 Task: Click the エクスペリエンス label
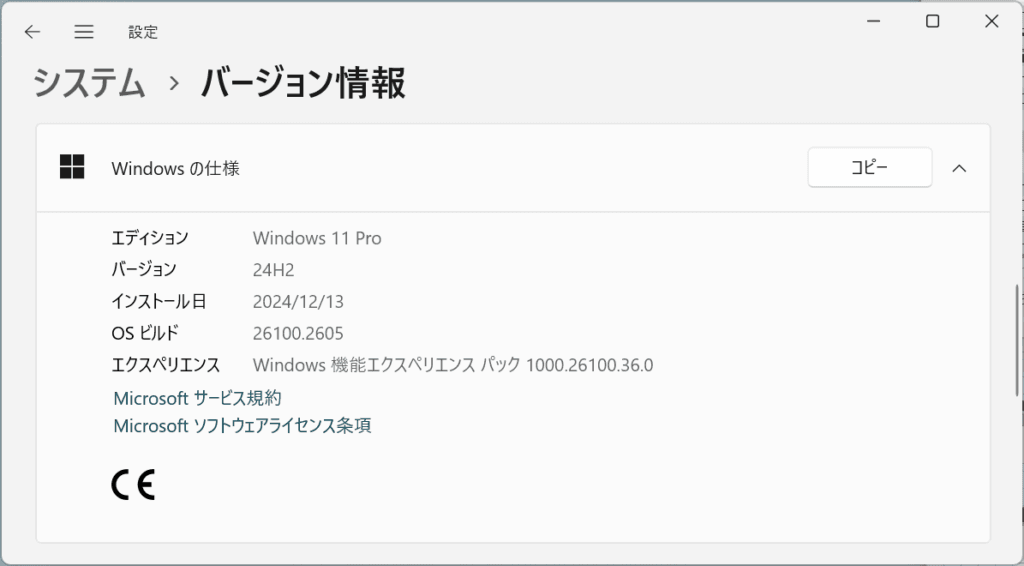click(166, 365)
